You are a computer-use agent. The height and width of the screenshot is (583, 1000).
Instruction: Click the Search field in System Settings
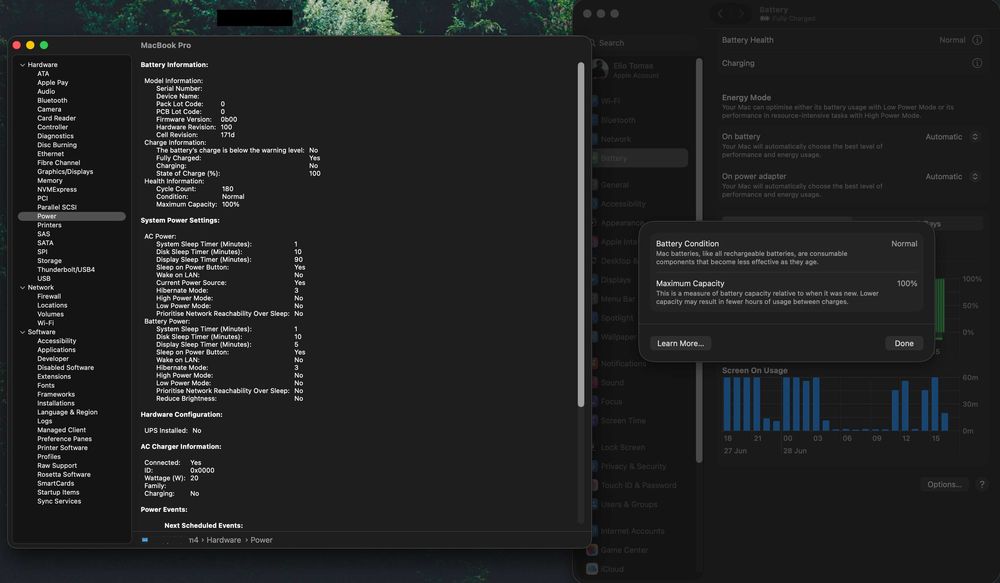(x=641, y=43)
